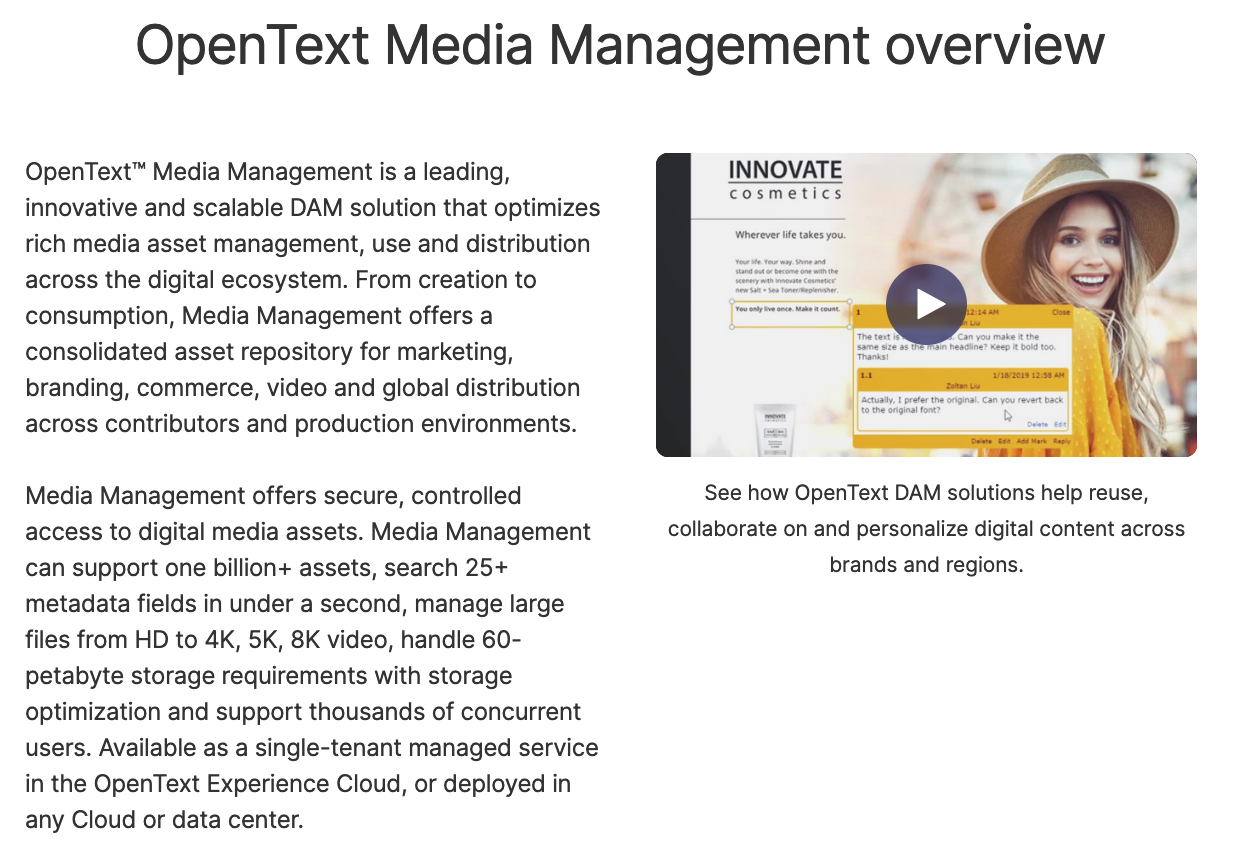The height and width of the screenshot is (863, 1237).
Task: Click the 'Actually, I prefer the original' reply text
Action: tap(960, 405)
